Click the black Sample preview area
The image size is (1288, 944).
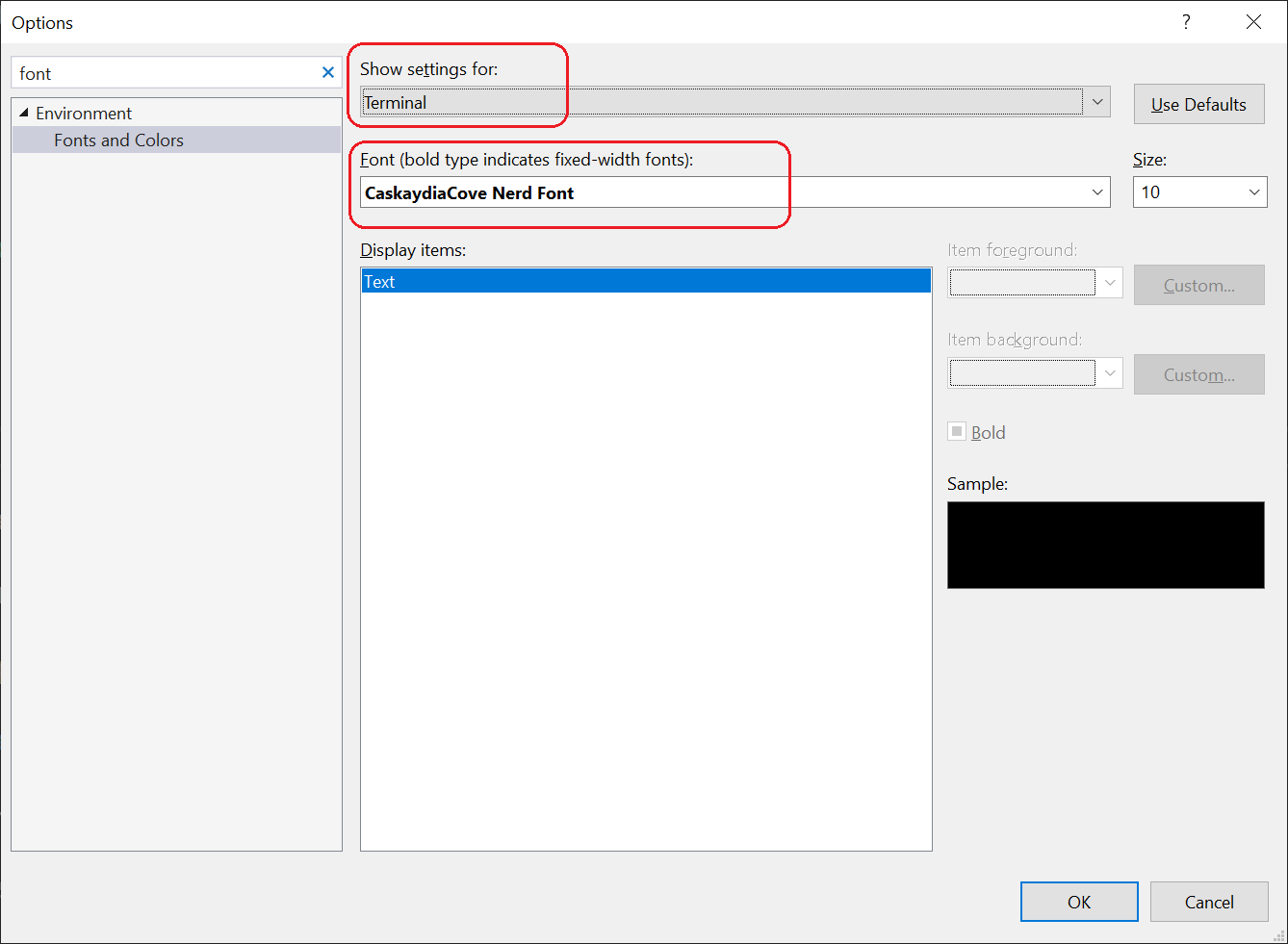point(1105,545)
